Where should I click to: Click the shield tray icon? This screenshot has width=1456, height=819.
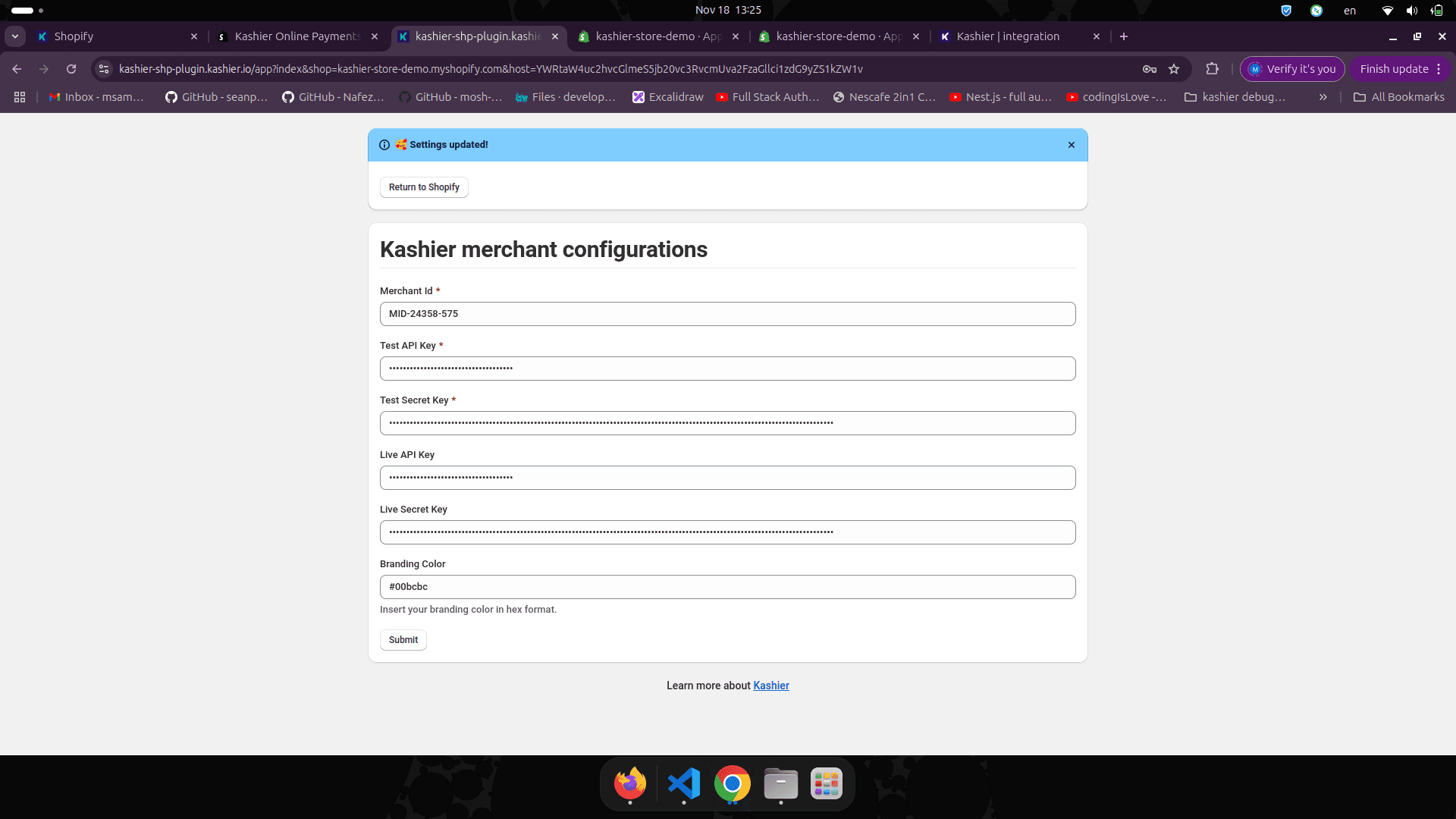pyautogui.click(x=1286, y=11)
